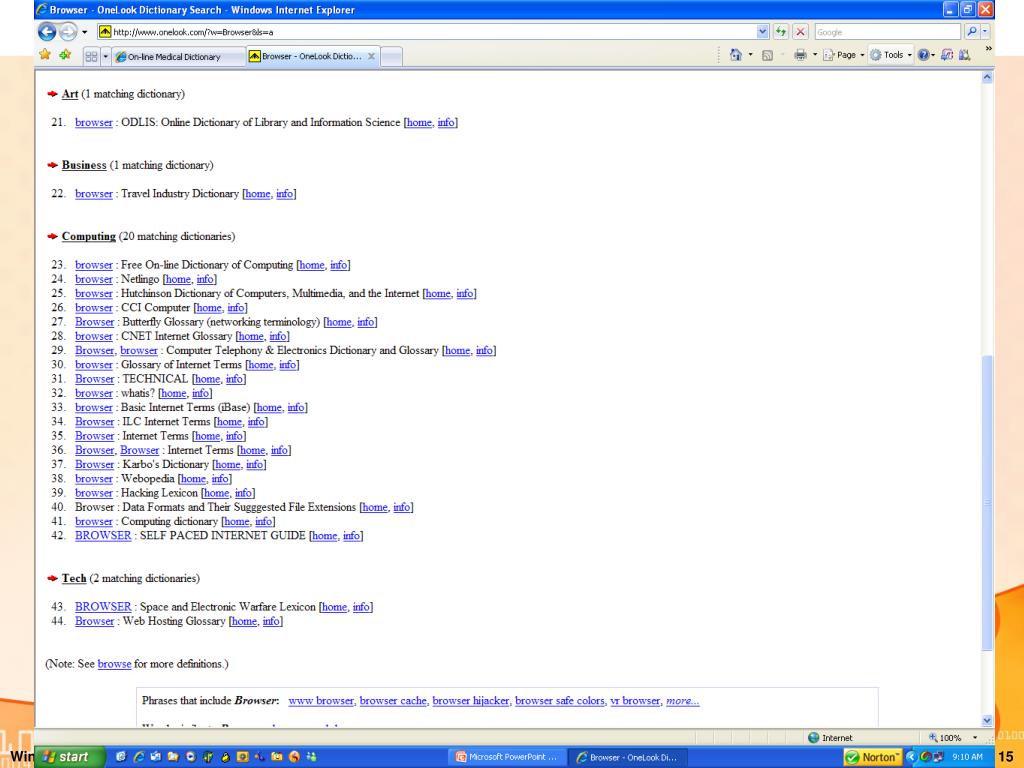The image size is (1024, 768).
Task: Click the OneLook site icon in address bar
Action: pyautogui.click(x=104, y=31)
